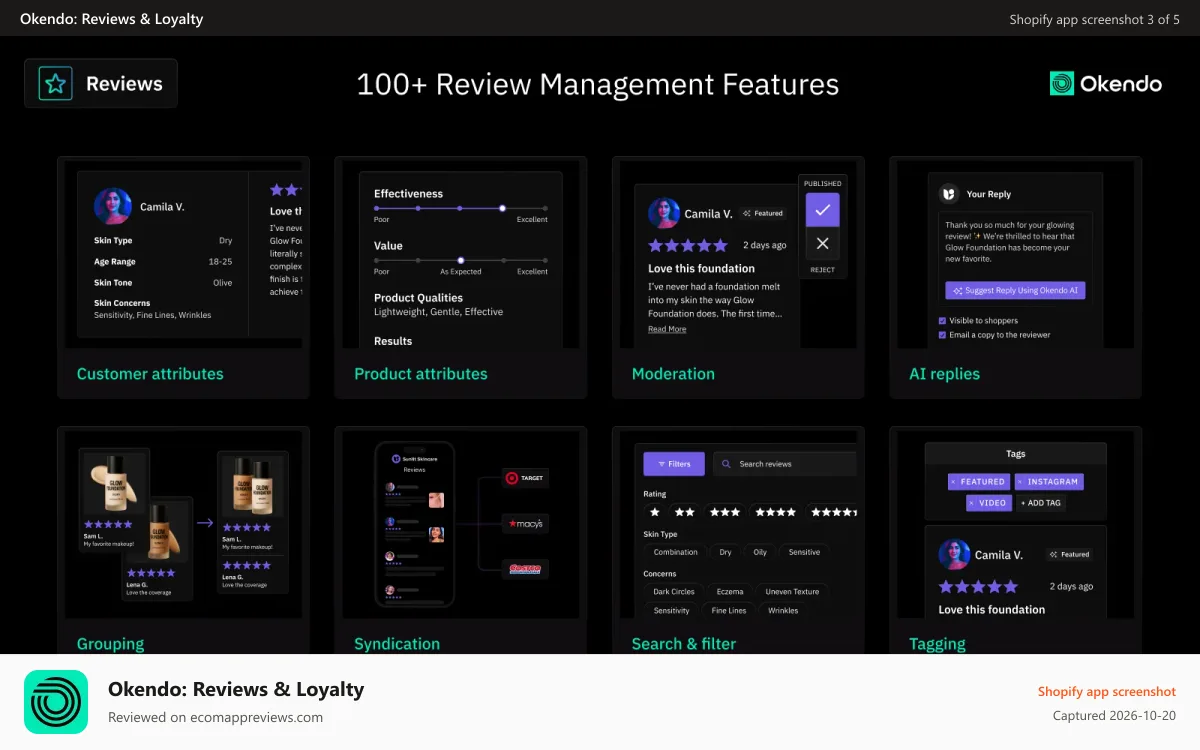Select the one-star rating filter
The width and height of the screenshot is (1200, 750).
pos(656,512)
